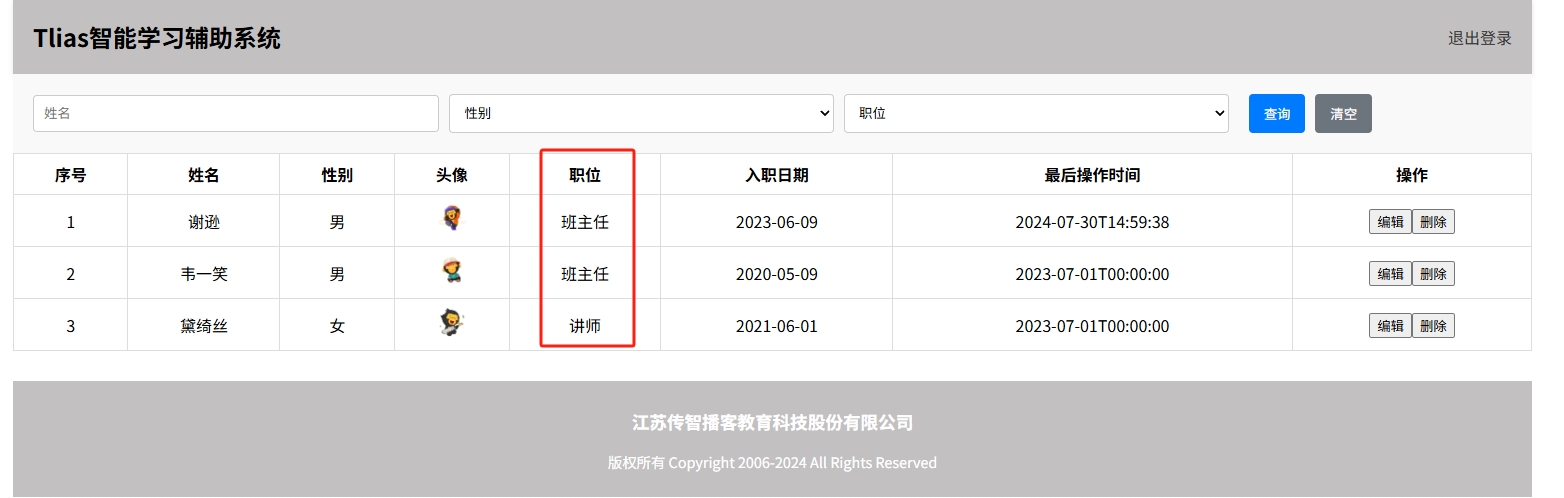The height and width of the screenshot is (498, 1564).
Task: Click 讲师 position cell
Action: [585, 326]
